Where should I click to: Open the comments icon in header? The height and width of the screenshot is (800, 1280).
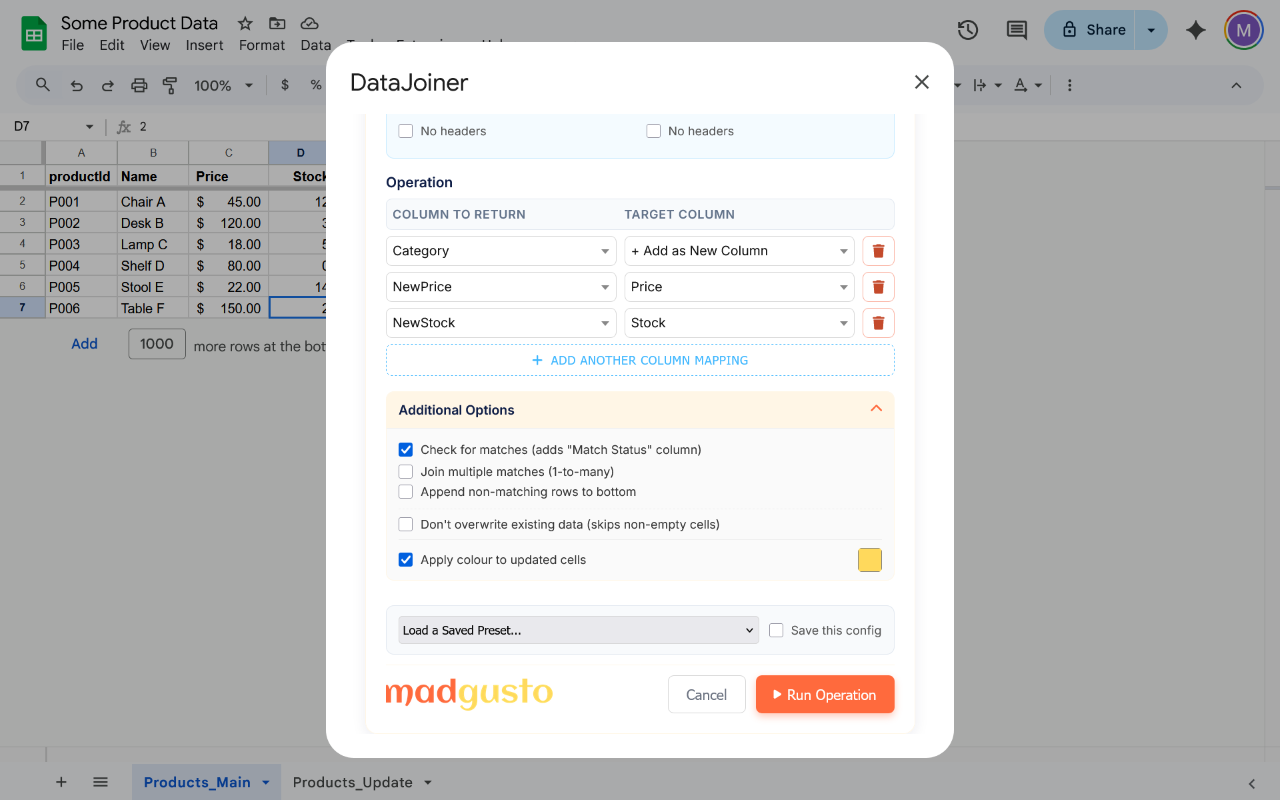coord(1016,30)
